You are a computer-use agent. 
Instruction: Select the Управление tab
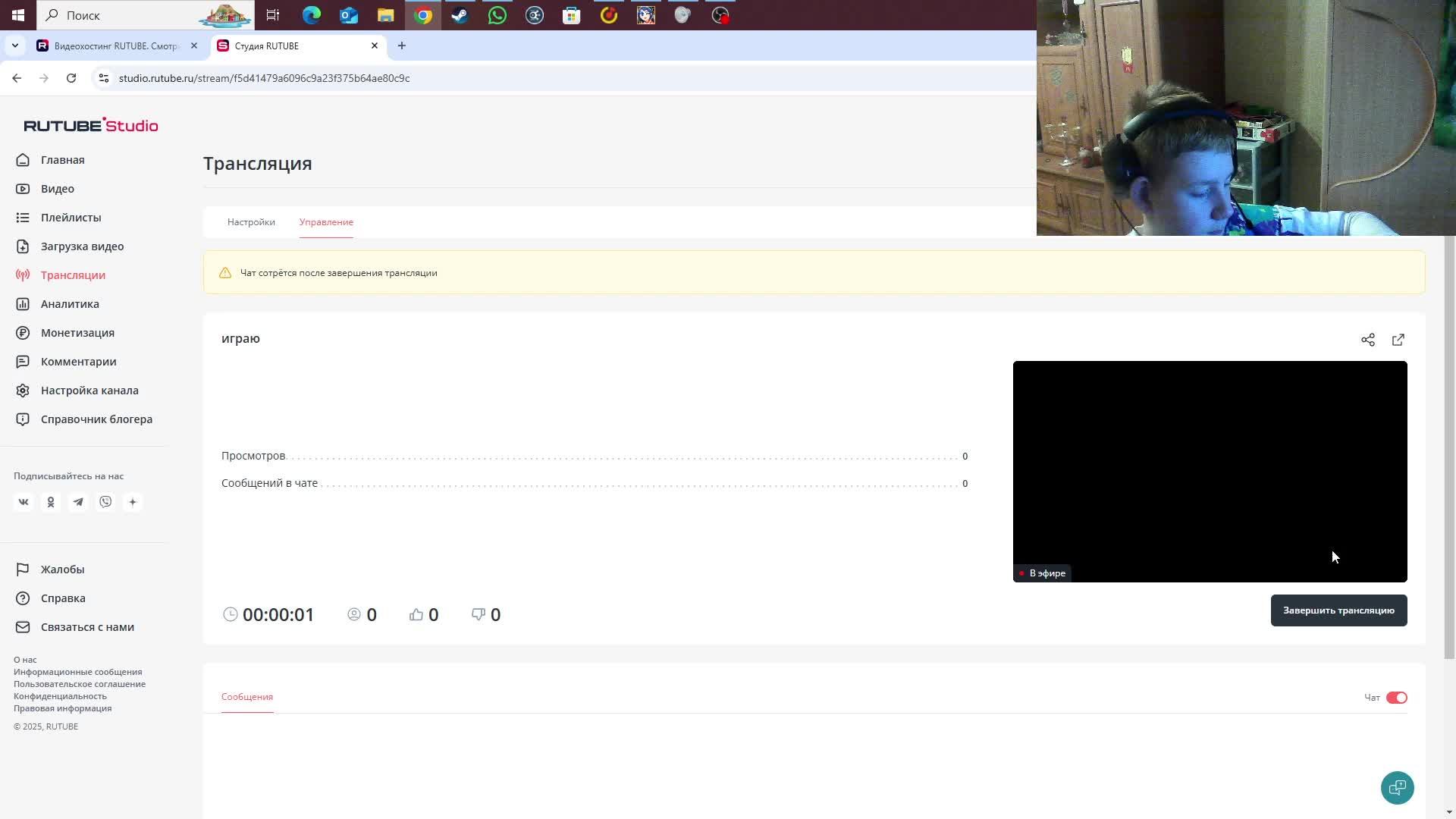[326, 222]
